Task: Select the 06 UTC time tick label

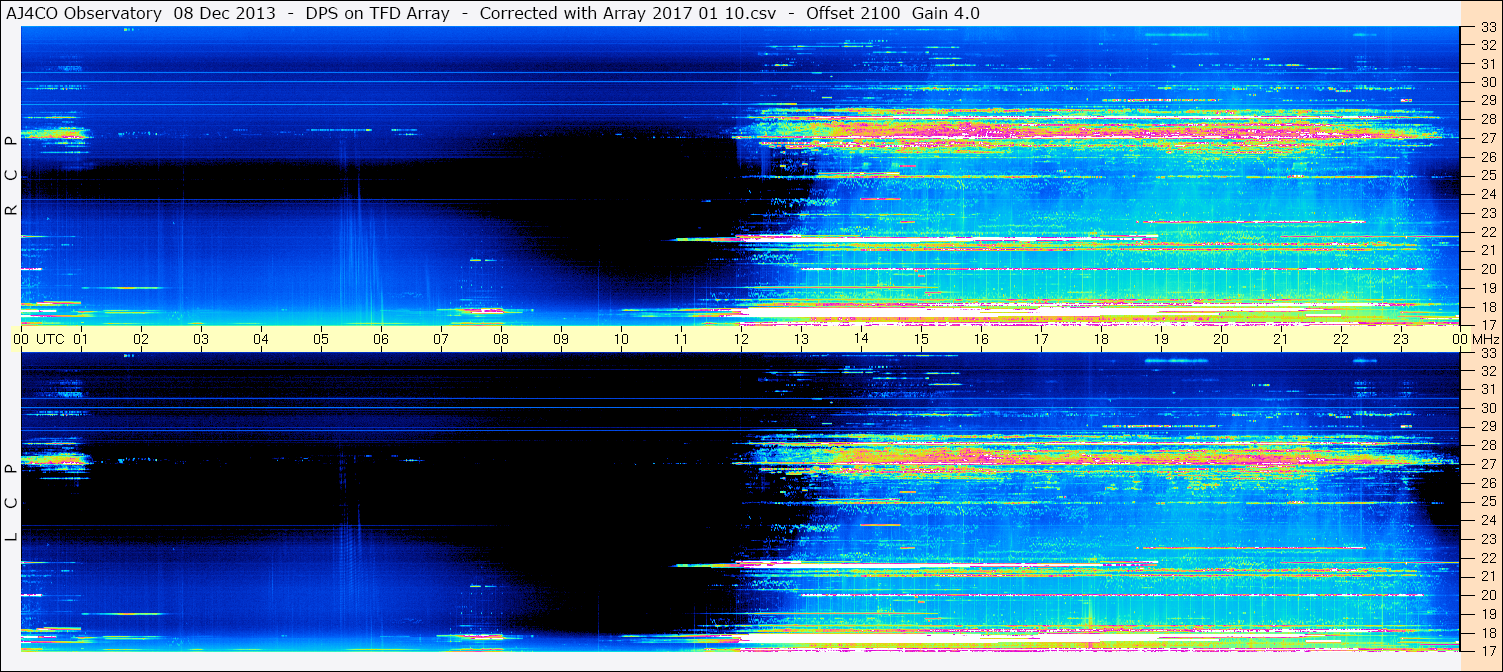Action: click(381, 339)
